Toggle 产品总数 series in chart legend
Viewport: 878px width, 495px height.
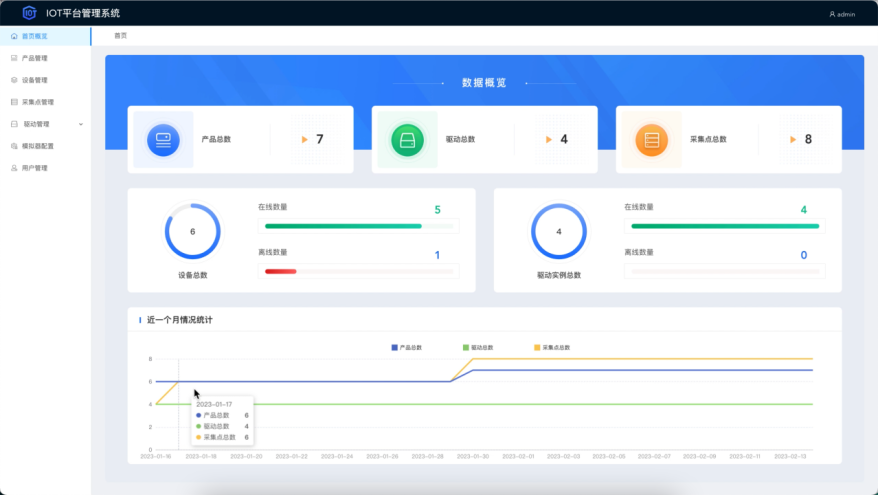tap(407, 348)
